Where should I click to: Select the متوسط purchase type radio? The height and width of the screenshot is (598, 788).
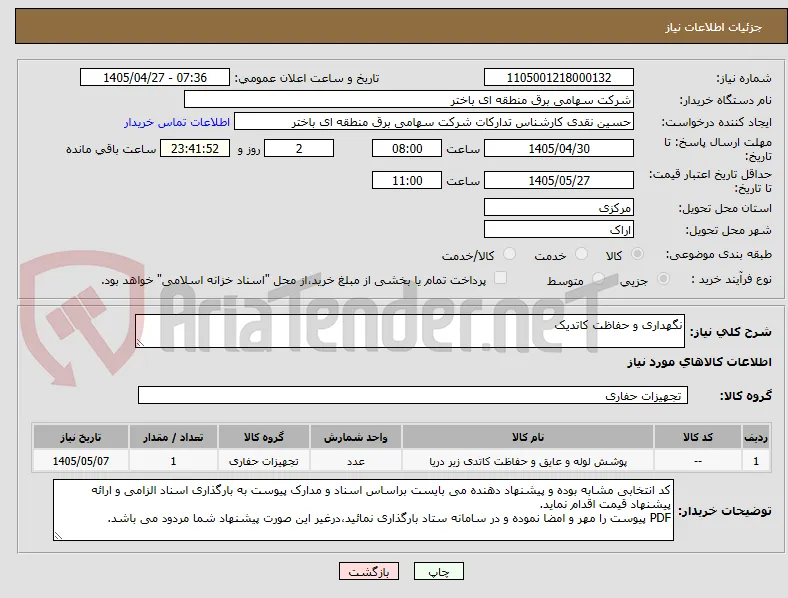pos(598,278)
